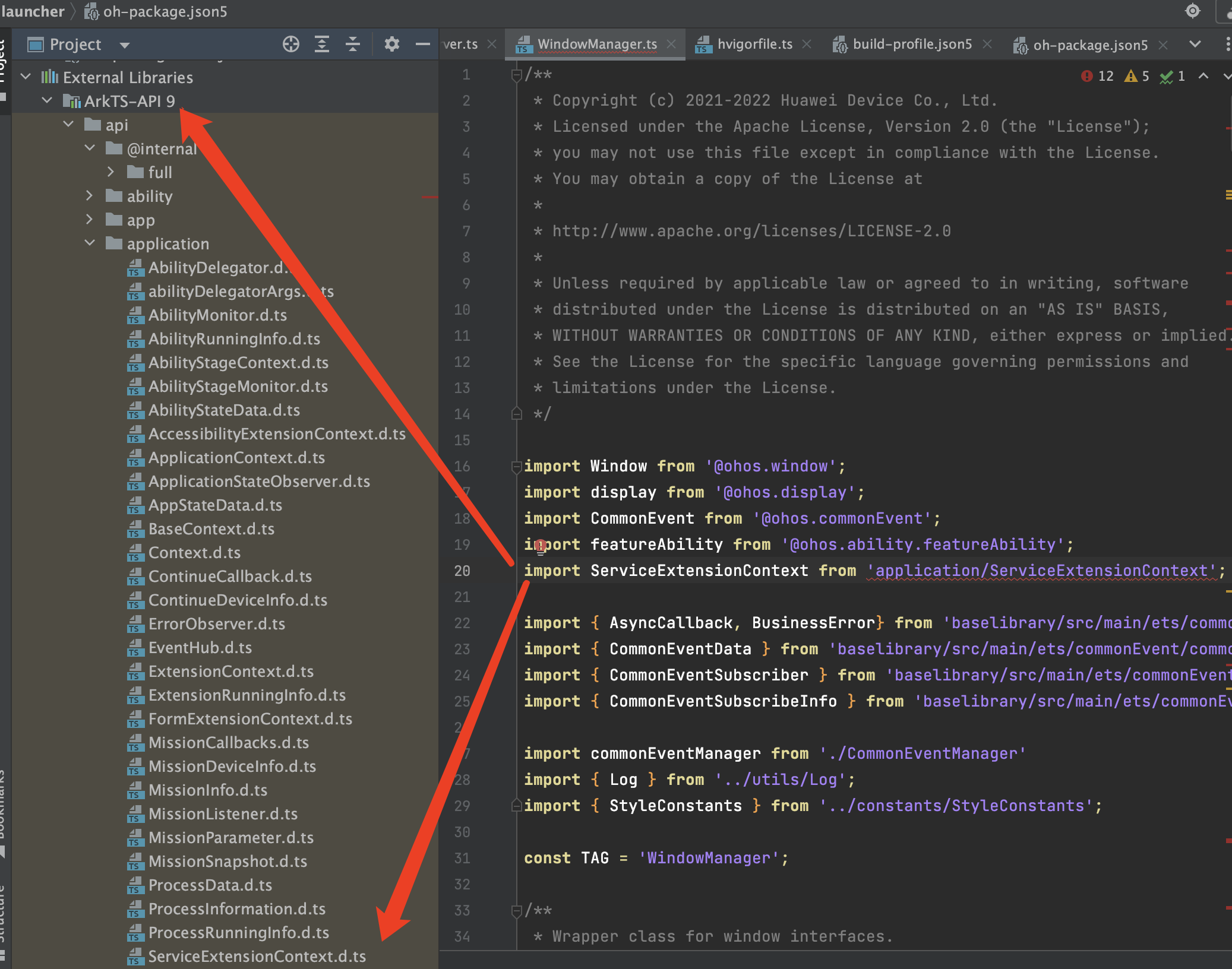This screenshot has height=969, width=1232.
Task: Select AbilityMonitor.d.ts file
Action: [x=217, y=315]
